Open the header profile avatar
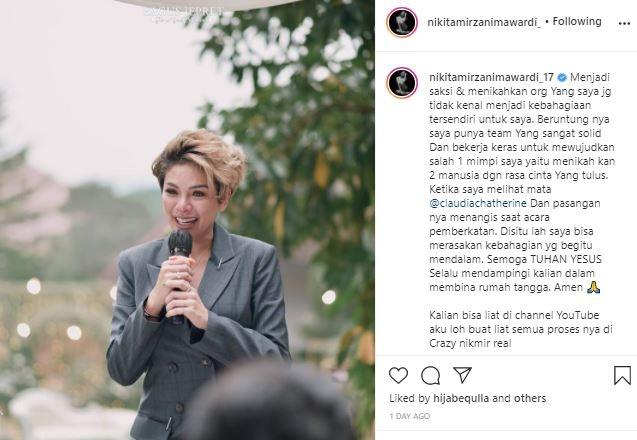 point(402,22)
